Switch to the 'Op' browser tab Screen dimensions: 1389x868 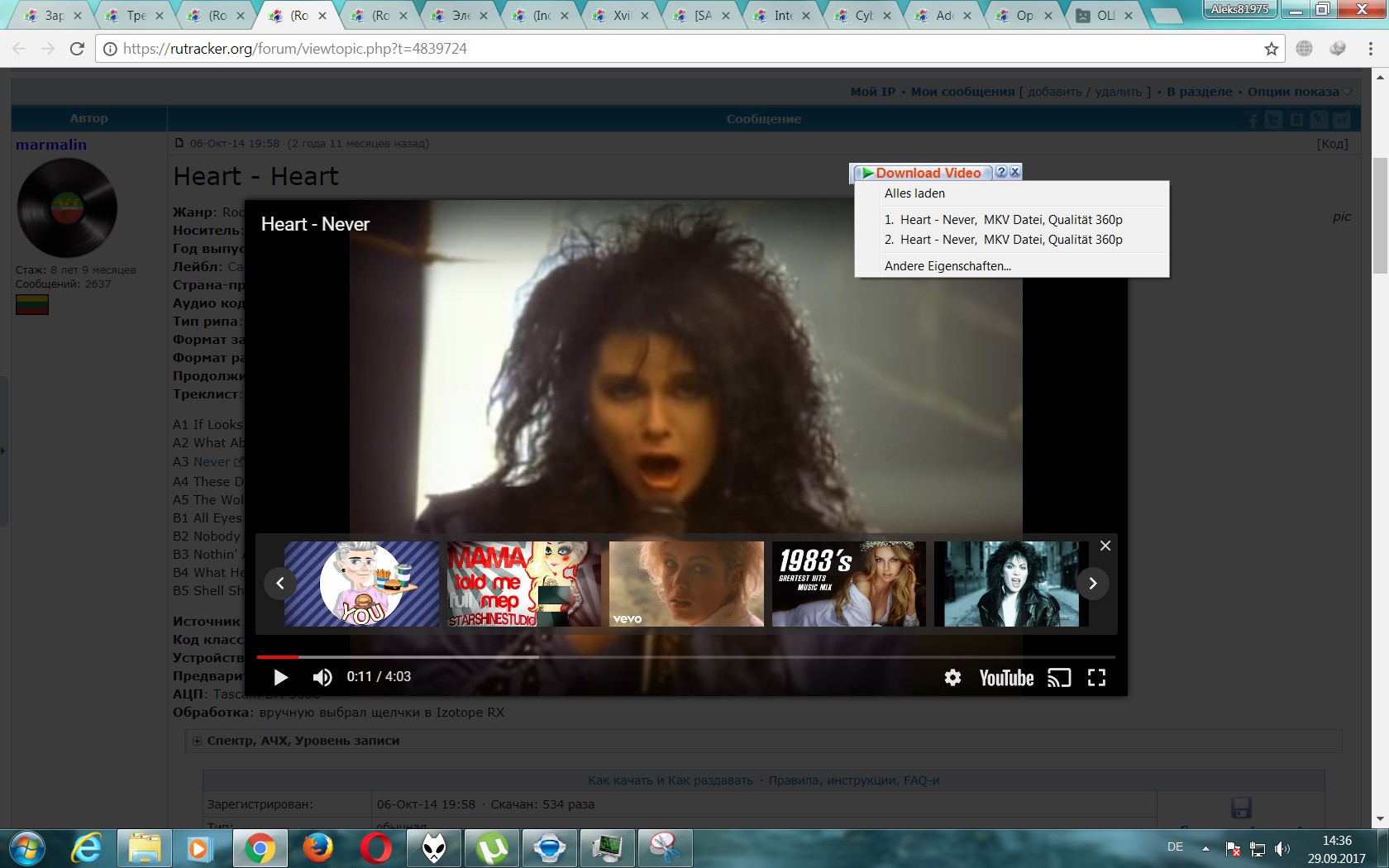[1025, 15]
